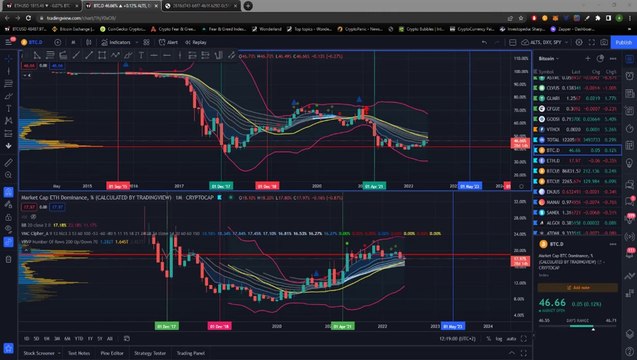Collapse the bottom panel chevron
The width and height of the screenshot is (637, 360).
[x=512, y=353]
